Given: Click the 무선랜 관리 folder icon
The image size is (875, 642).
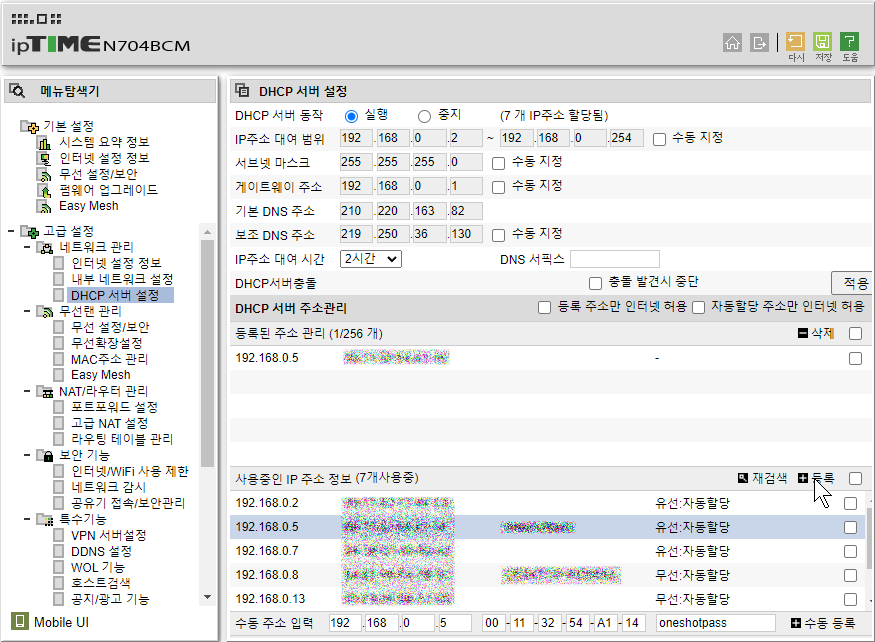Looking at the screenshot, I should click(45, 311).
